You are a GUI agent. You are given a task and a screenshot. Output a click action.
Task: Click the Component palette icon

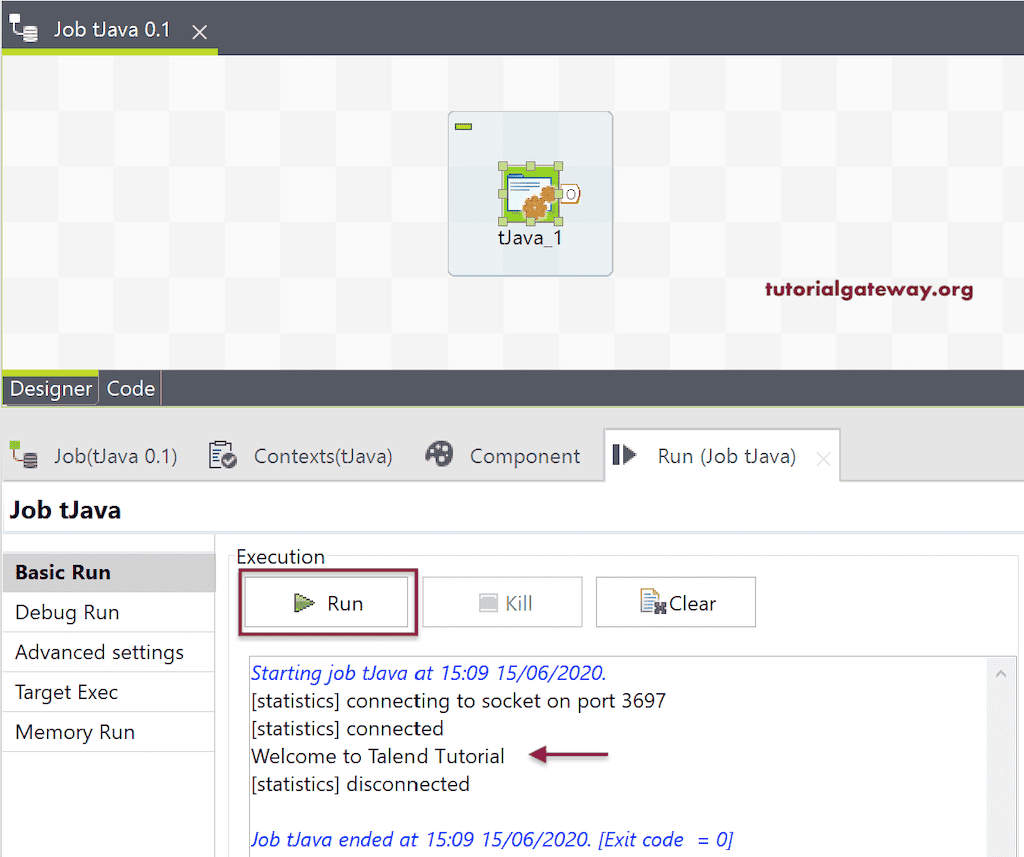pos(439,454)
